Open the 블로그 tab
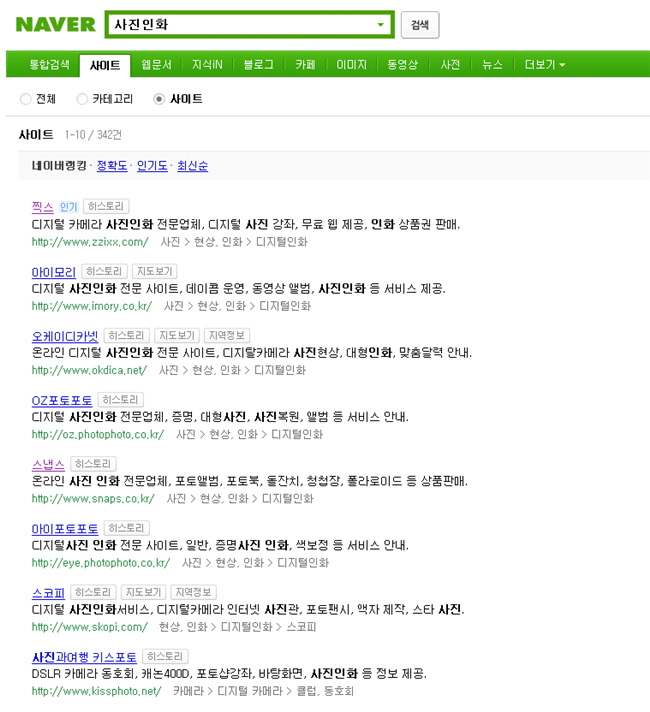Image resolution: width=650 pixels, height=712 pixels. (x=258, y=64)
